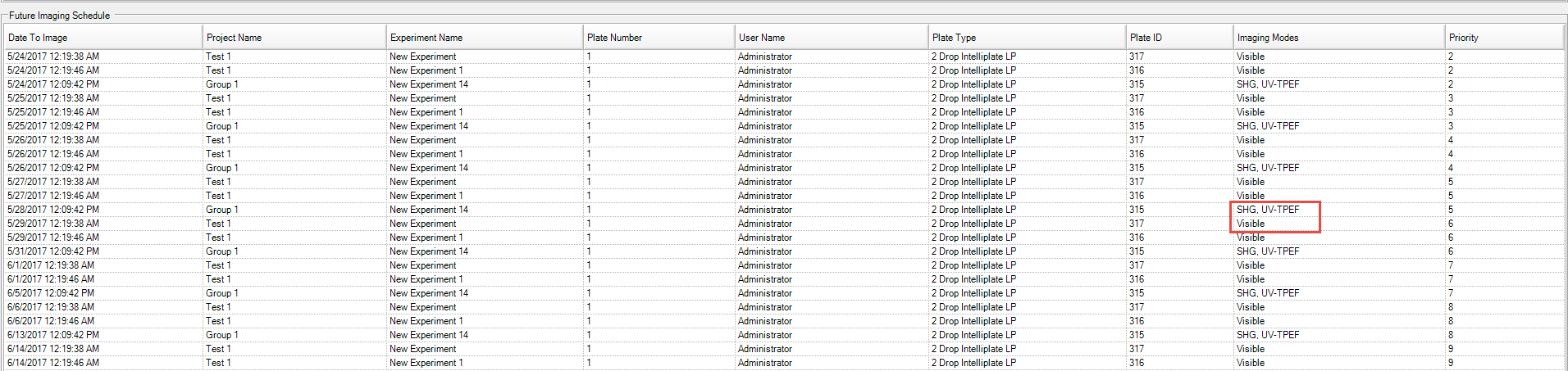Select Plate ID 315 in 5/24/2017 row
Viewport: 1568px width, 371px height.
click(x=1136, y=84)
